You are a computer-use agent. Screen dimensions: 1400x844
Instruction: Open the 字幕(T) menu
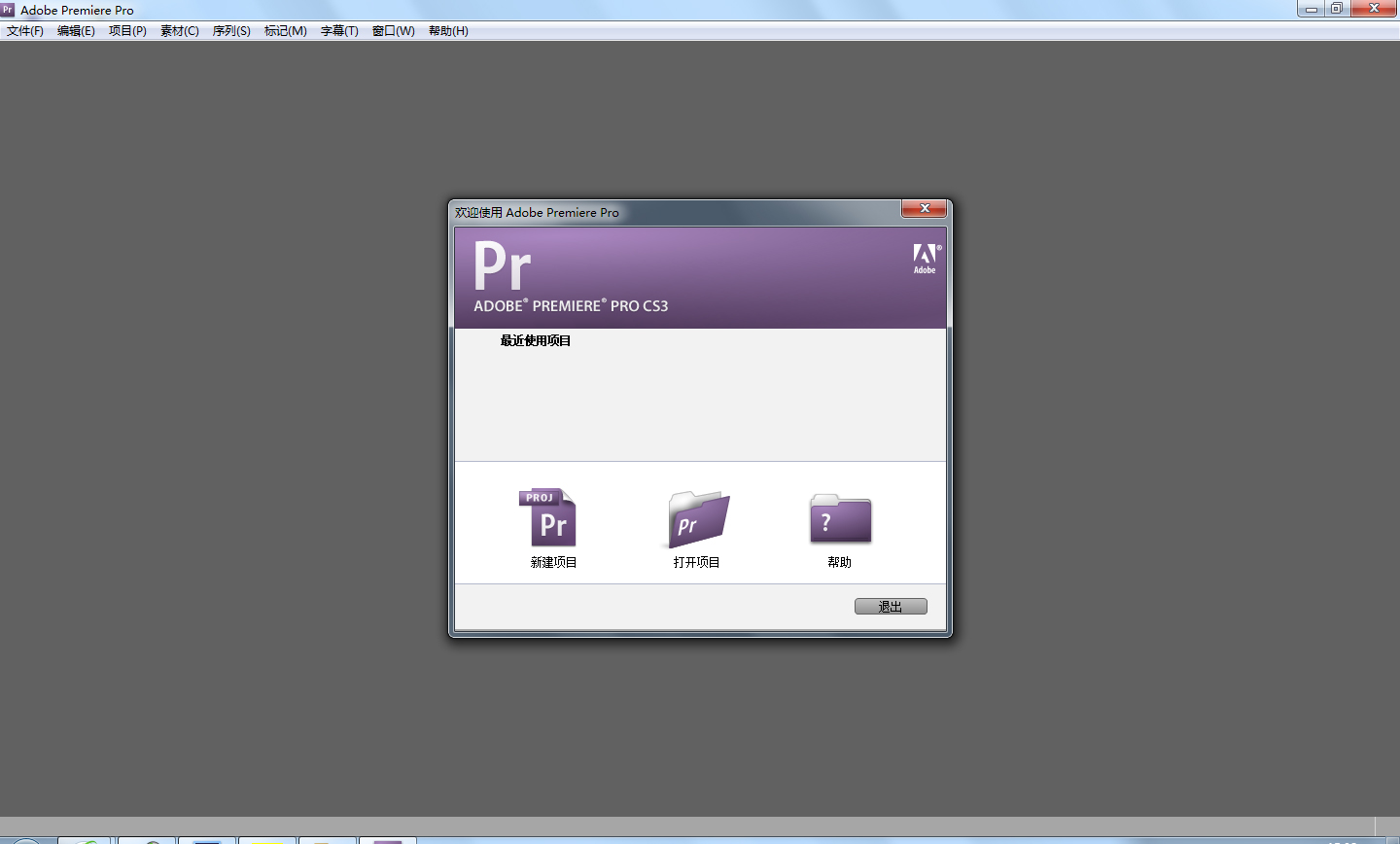[339, 31]
